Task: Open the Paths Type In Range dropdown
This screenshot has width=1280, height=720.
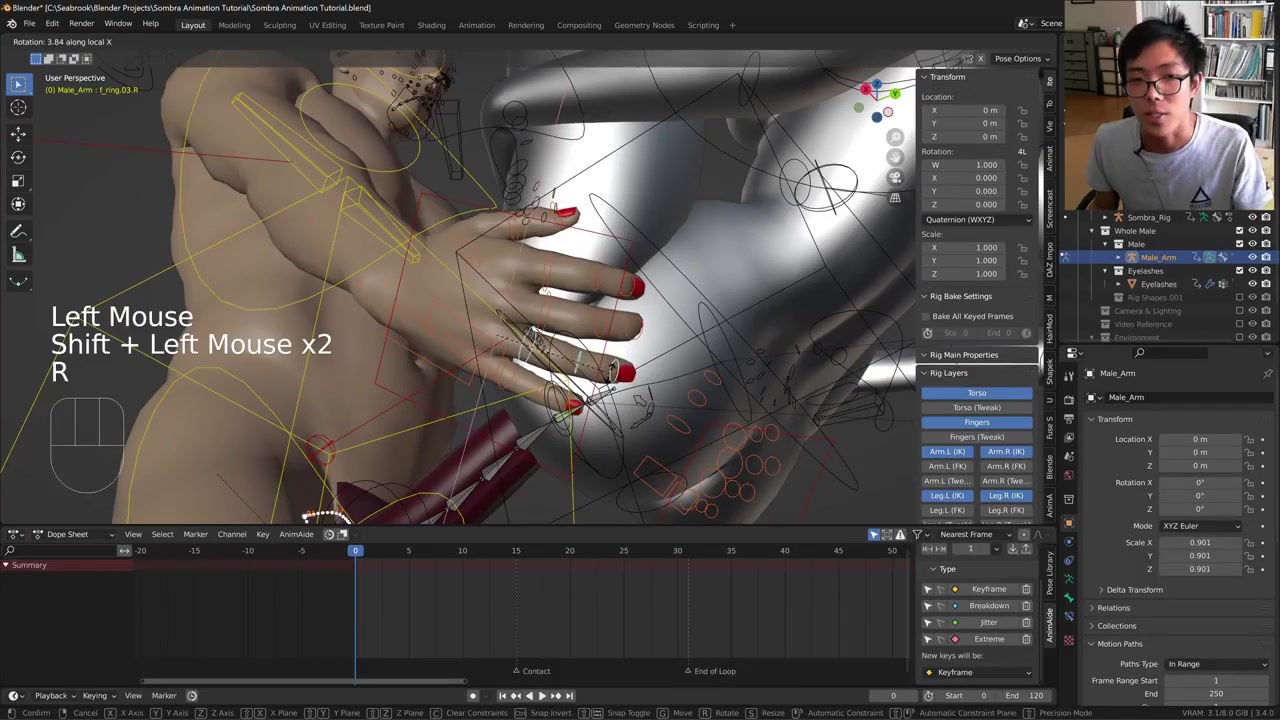Action: click(x=1216, y=664)
